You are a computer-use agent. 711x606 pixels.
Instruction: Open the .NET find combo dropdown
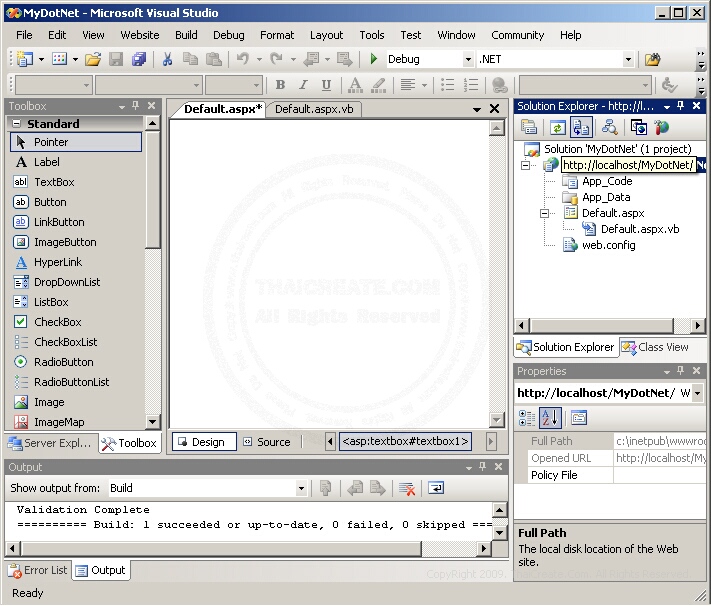628,59
